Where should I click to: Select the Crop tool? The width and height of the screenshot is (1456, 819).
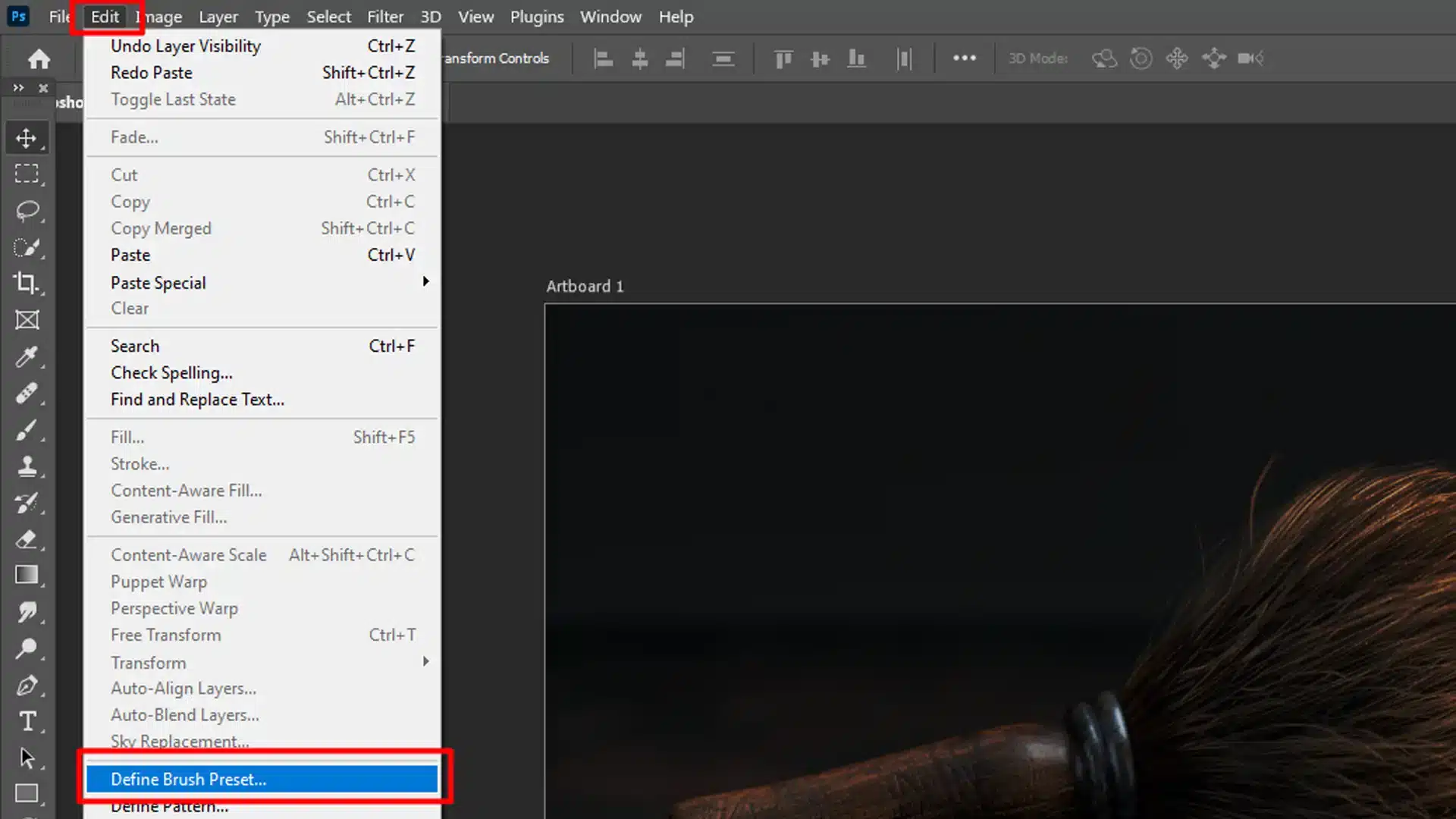tap(27, 284)
